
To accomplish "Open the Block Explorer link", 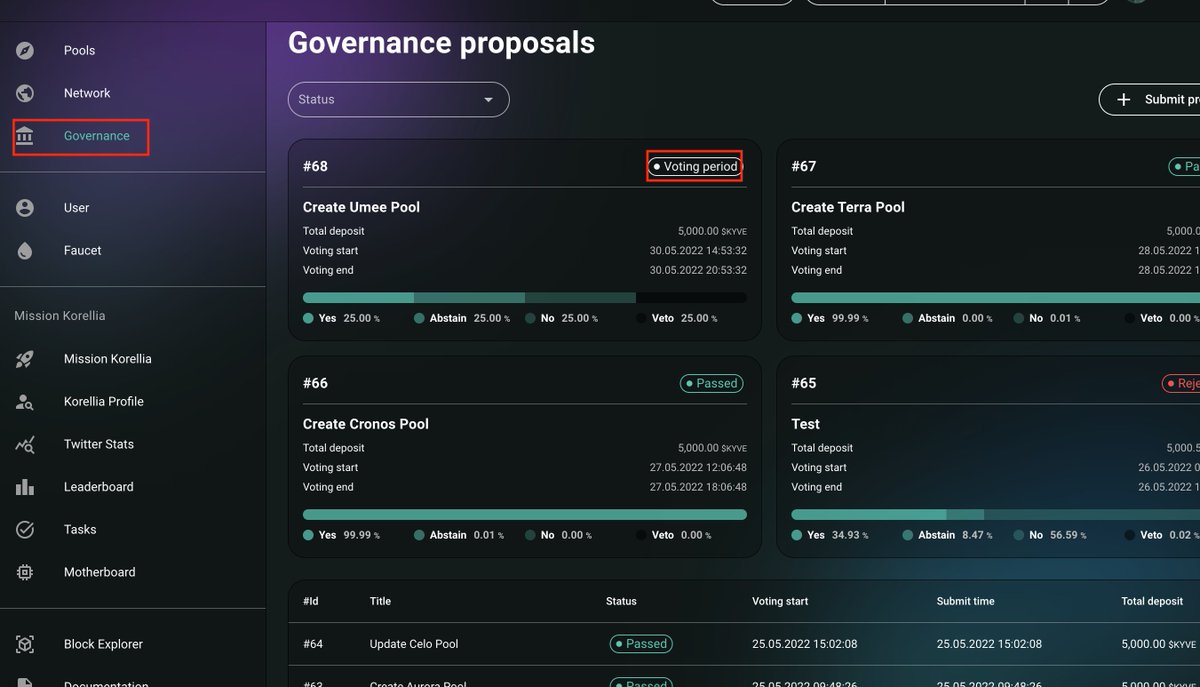I will pyautogui.click(x=103, y=644).
